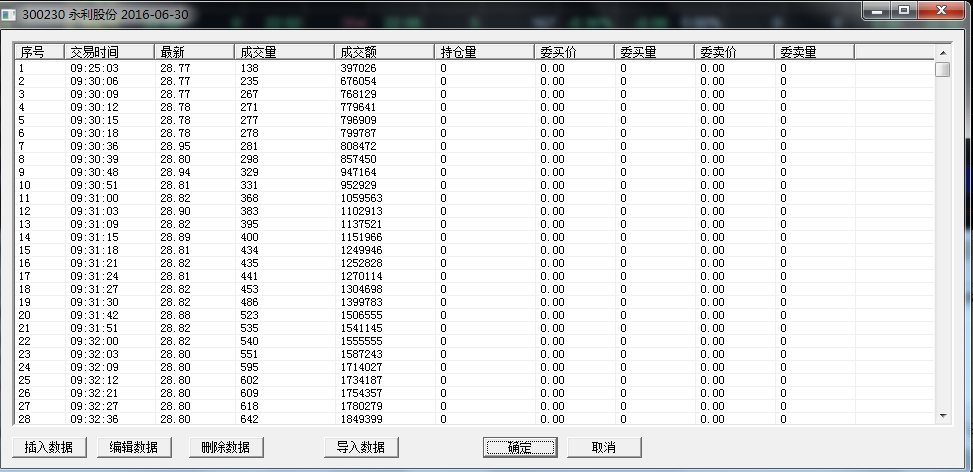The width and height of the screenshot is (973, 472).
Task: Click the vertical scrollbar thumb
Action: pos(943,69)
